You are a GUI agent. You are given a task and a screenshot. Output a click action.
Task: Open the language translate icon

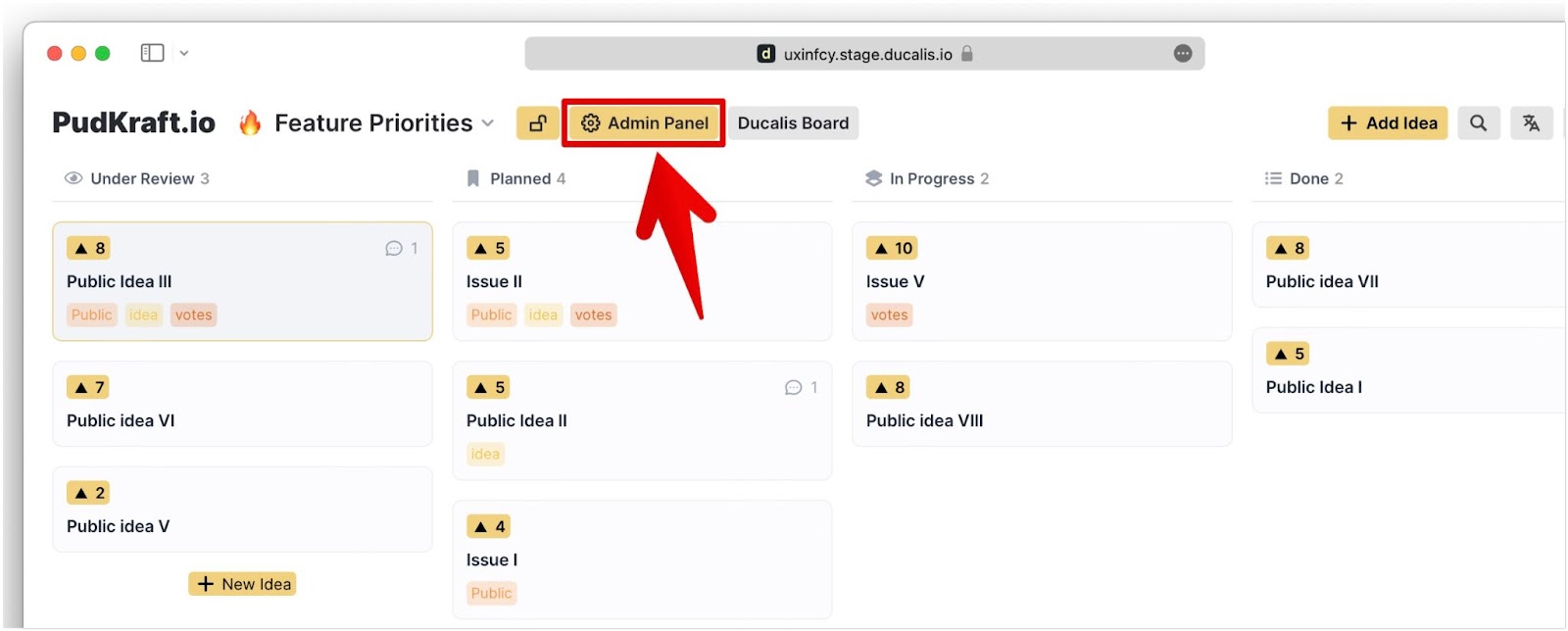tap(1531, 123)
